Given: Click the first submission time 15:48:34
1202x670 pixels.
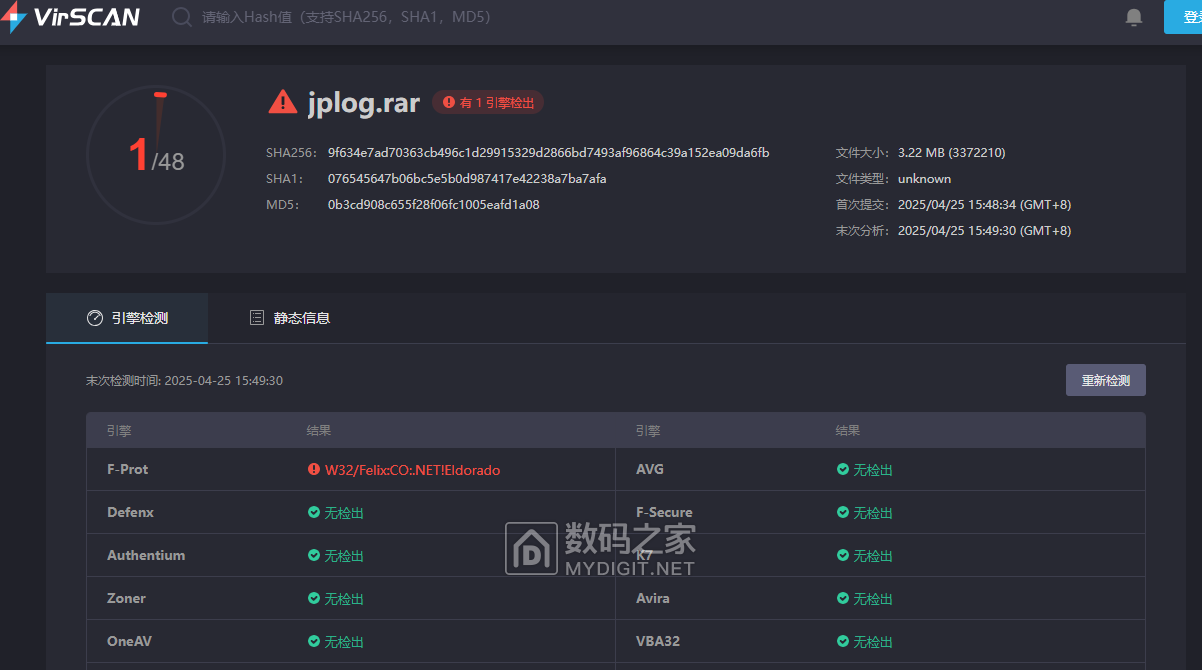Looking at the screenshot, I should tap(984, 205).
